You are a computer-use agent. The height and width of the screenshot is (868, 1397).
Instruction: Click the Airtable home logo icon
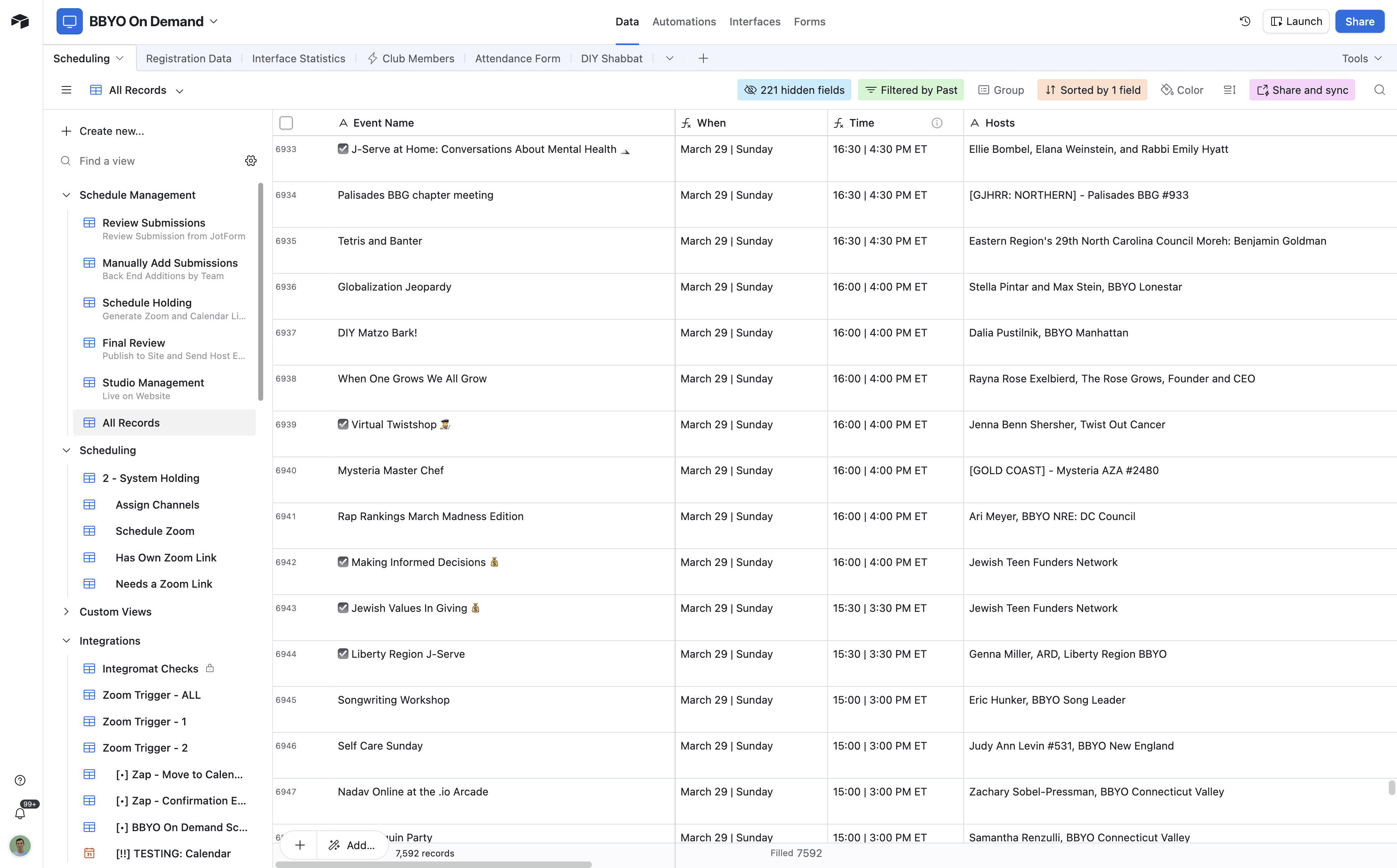click(x=20, y=21)
